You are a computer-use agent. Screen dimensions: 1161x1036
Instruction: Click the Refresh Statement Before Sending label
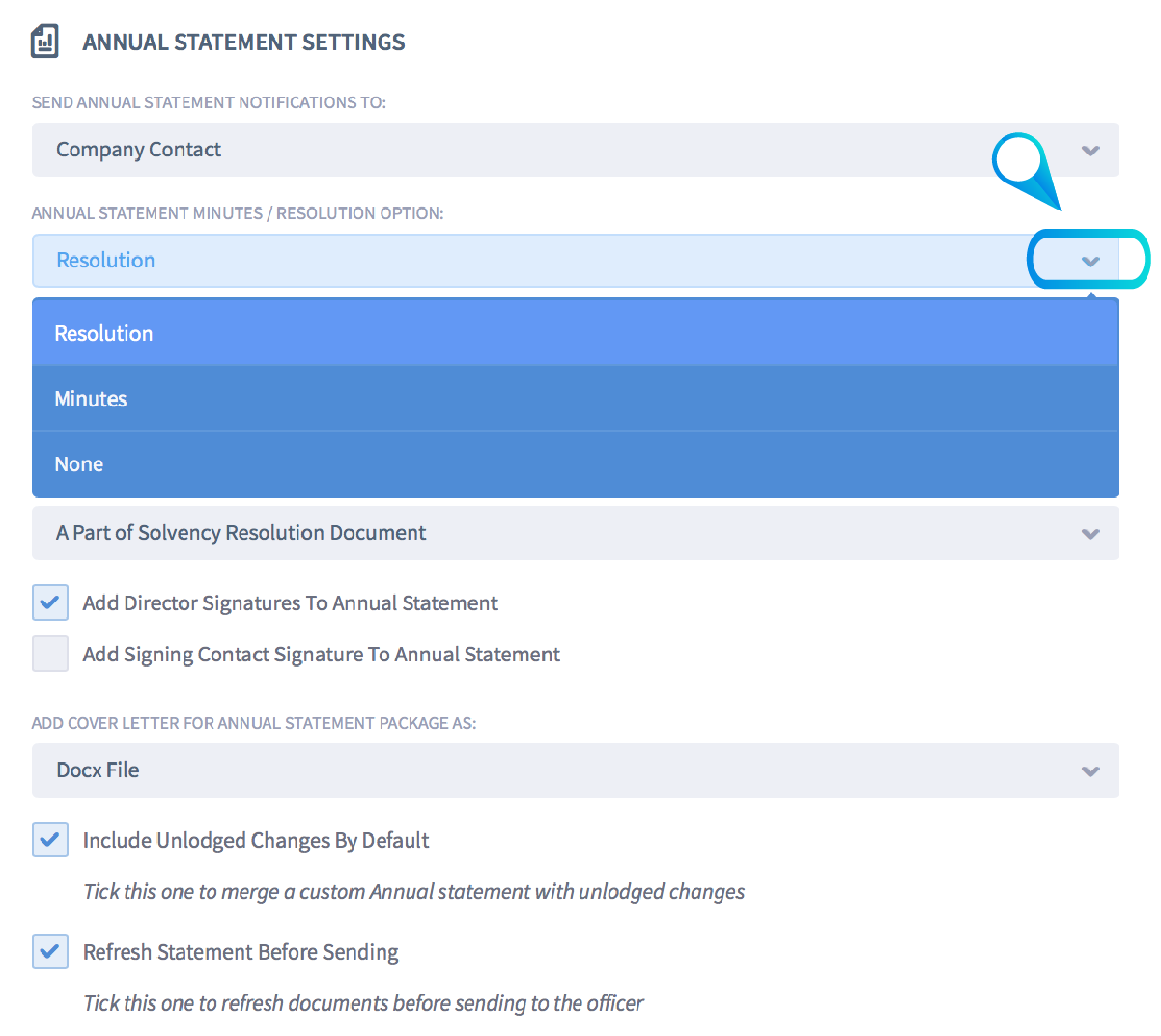pyautogui.click(x=241, y=953)
